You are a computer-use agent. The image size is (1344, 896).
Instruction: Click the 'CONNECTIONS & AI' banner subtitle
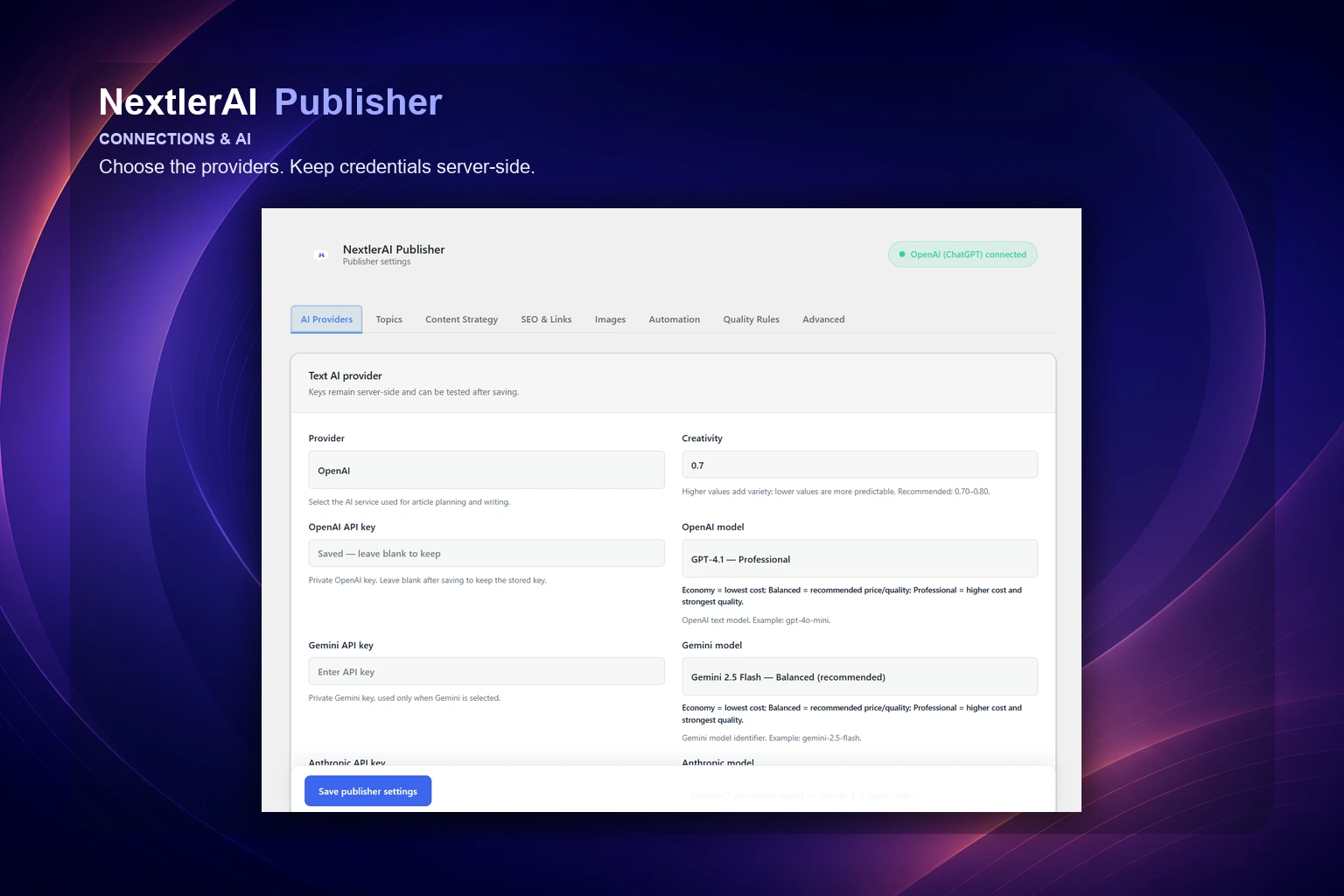pyautogui.click(x=175, y=139)
